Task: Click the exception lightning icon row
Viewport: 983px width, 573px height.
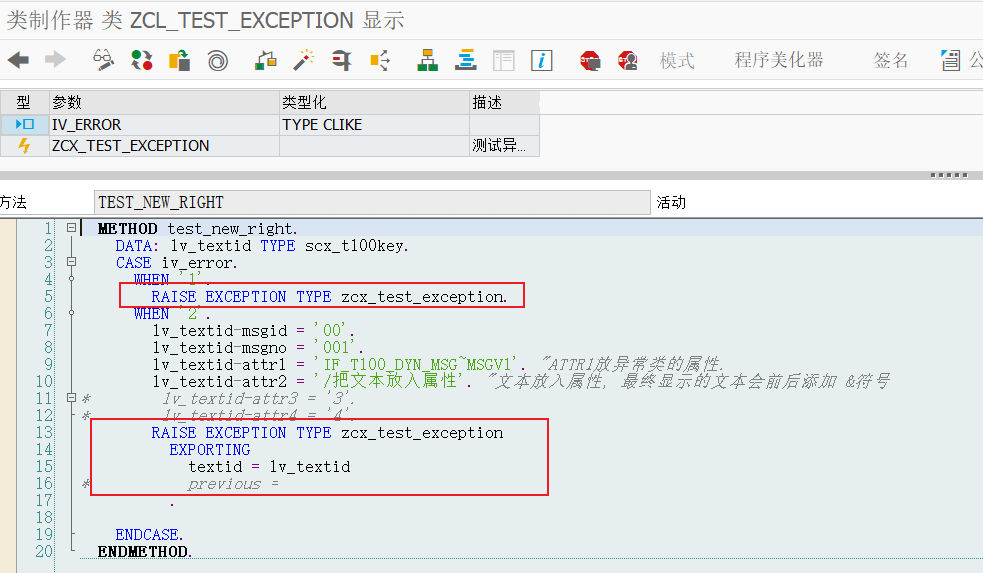Action: click(x=24, y=145)
